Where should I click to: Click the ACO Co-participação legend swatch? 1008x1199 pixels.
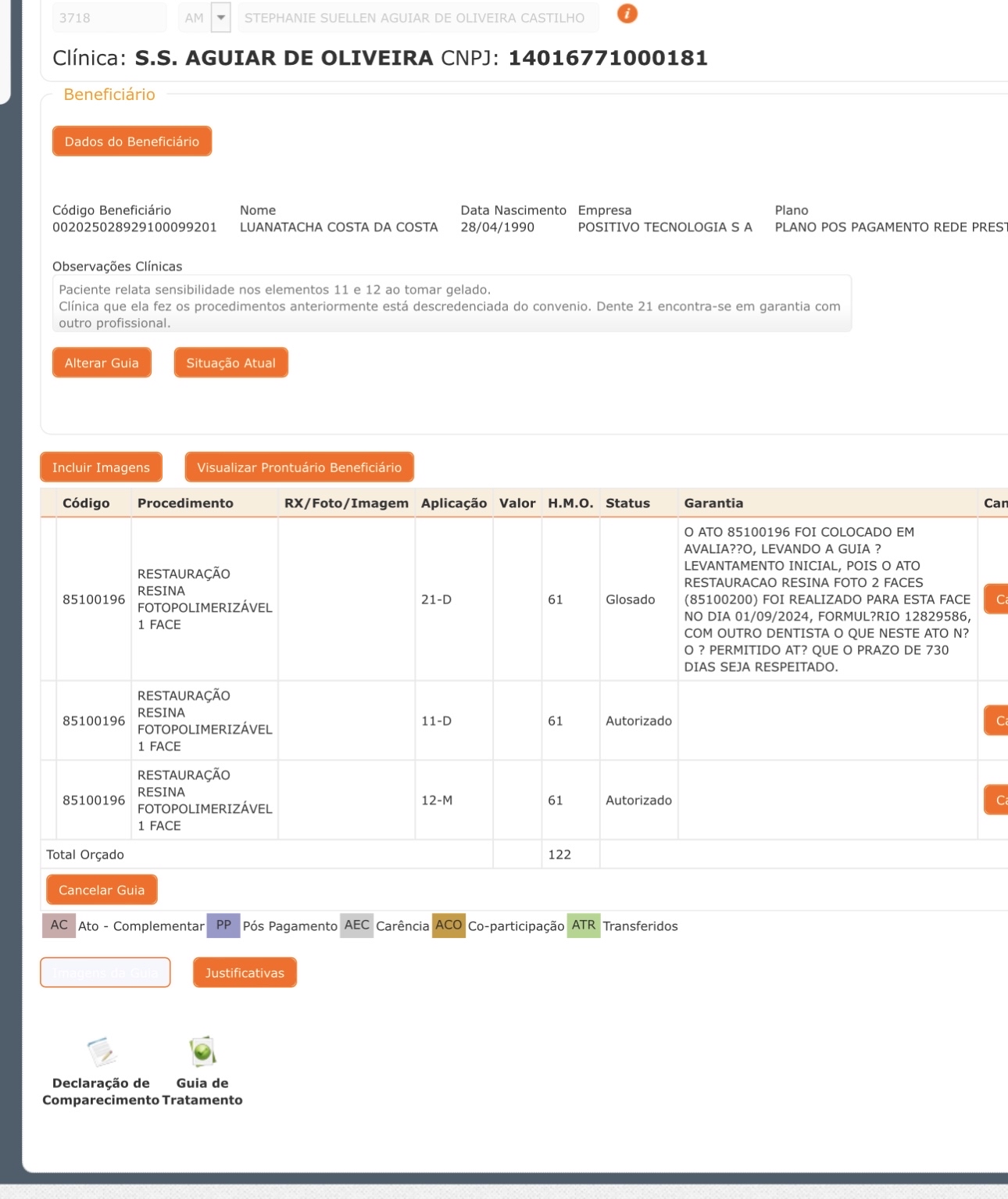(449, 925)
